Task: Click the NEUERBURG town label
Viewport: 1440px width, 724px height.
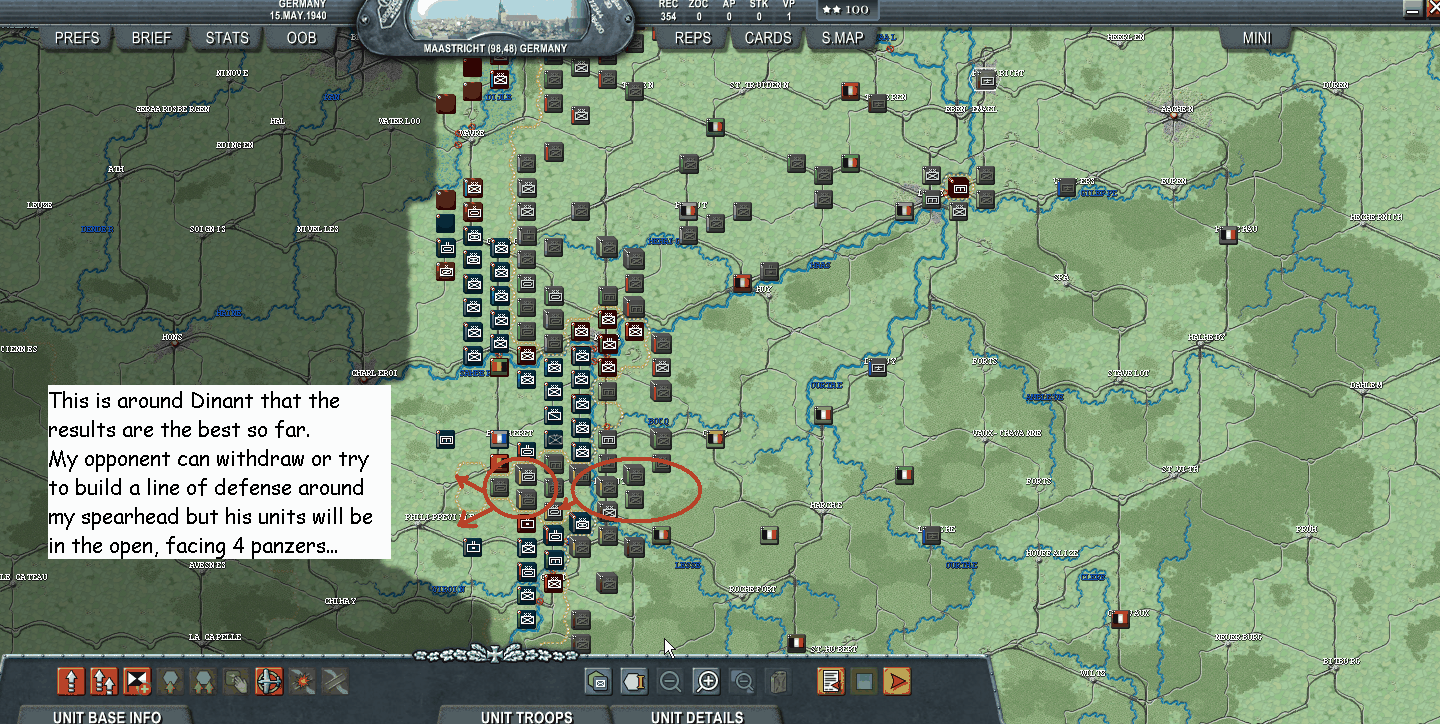Action: click(1238, 637)
